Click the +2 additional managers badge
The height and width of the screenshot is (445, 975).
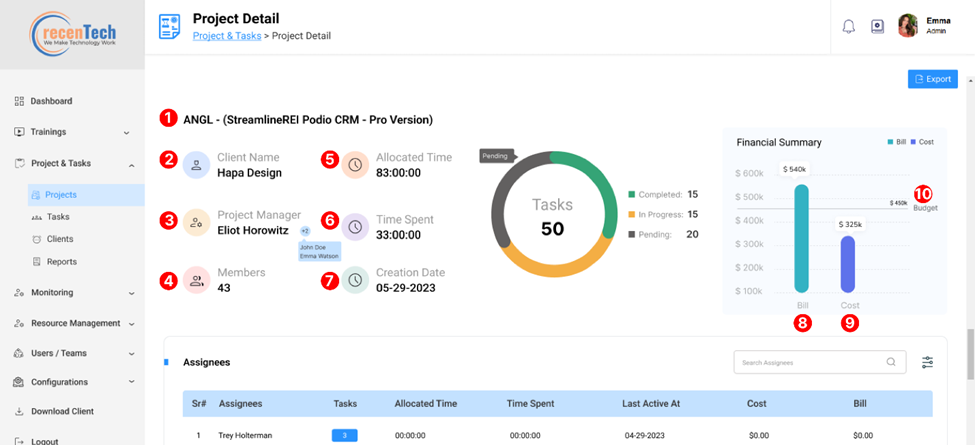click(x=305, y=231)
